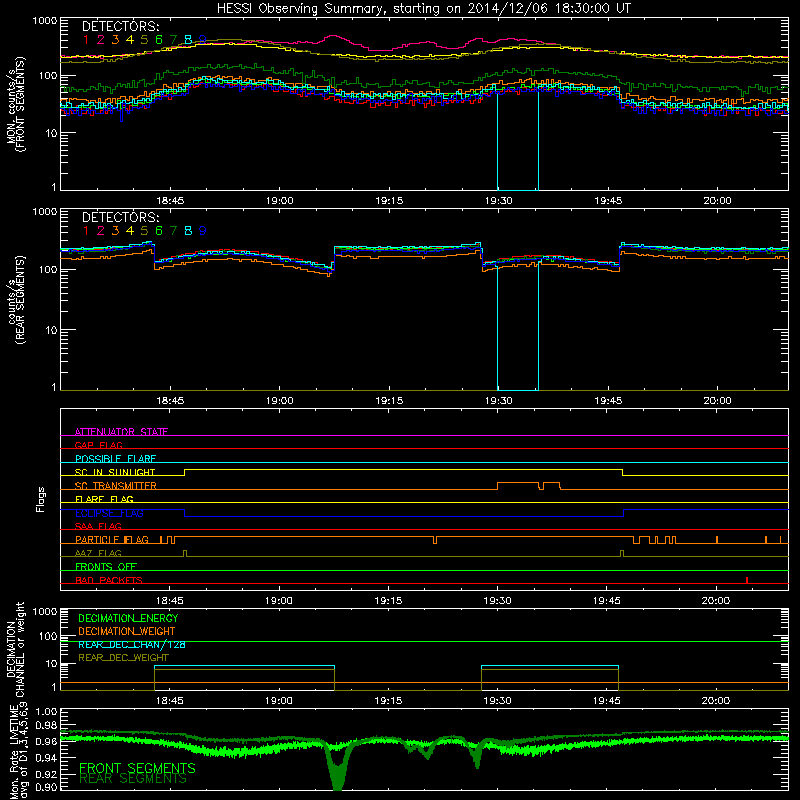The height and width of the screenshot is (800, 800).
Task: Click the REAR_DEC_CHAN/128 legend entry
Action: click(x=132, y=644)
